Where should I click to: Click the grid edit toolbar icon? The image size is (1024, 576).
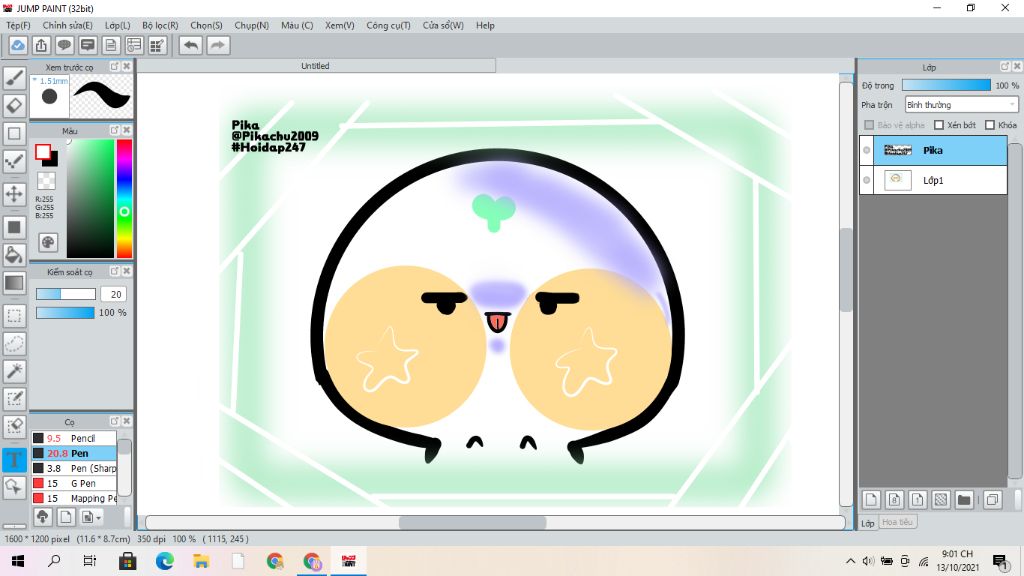[x=157, y=45]
